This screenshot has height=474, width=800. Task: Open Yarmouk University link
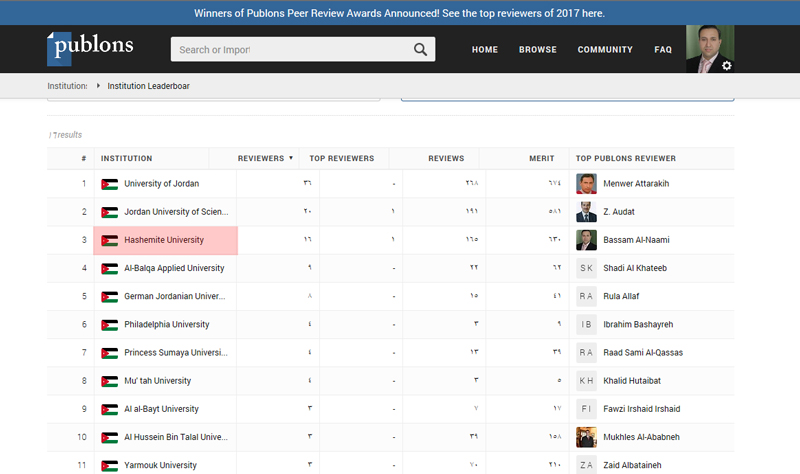[x=160, y=465]
